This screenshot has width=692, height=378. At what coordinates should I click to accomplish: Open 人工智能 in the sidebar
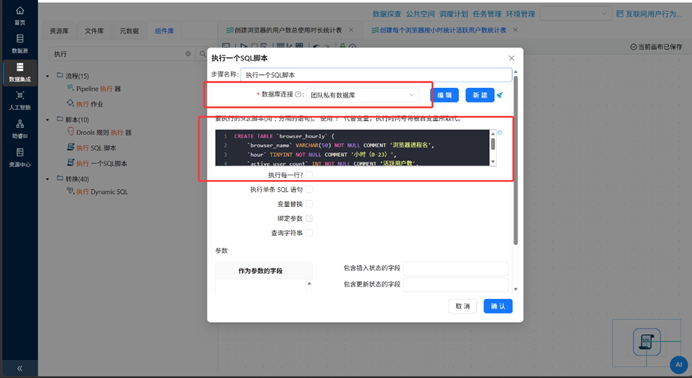coord(19,101)
